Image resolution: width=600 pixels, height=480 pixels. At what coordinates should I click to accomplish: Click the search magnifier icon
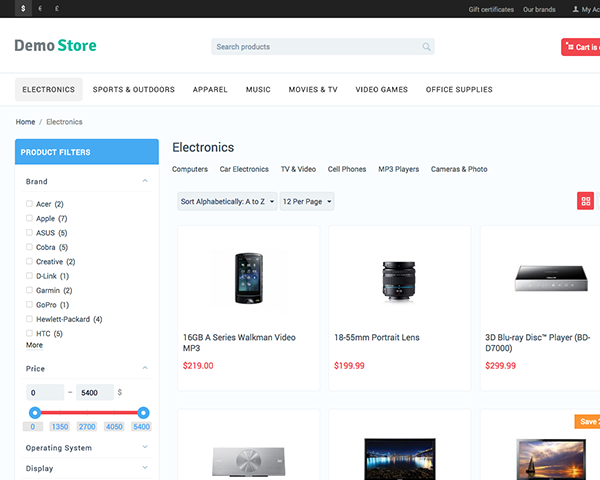(426, 47)
